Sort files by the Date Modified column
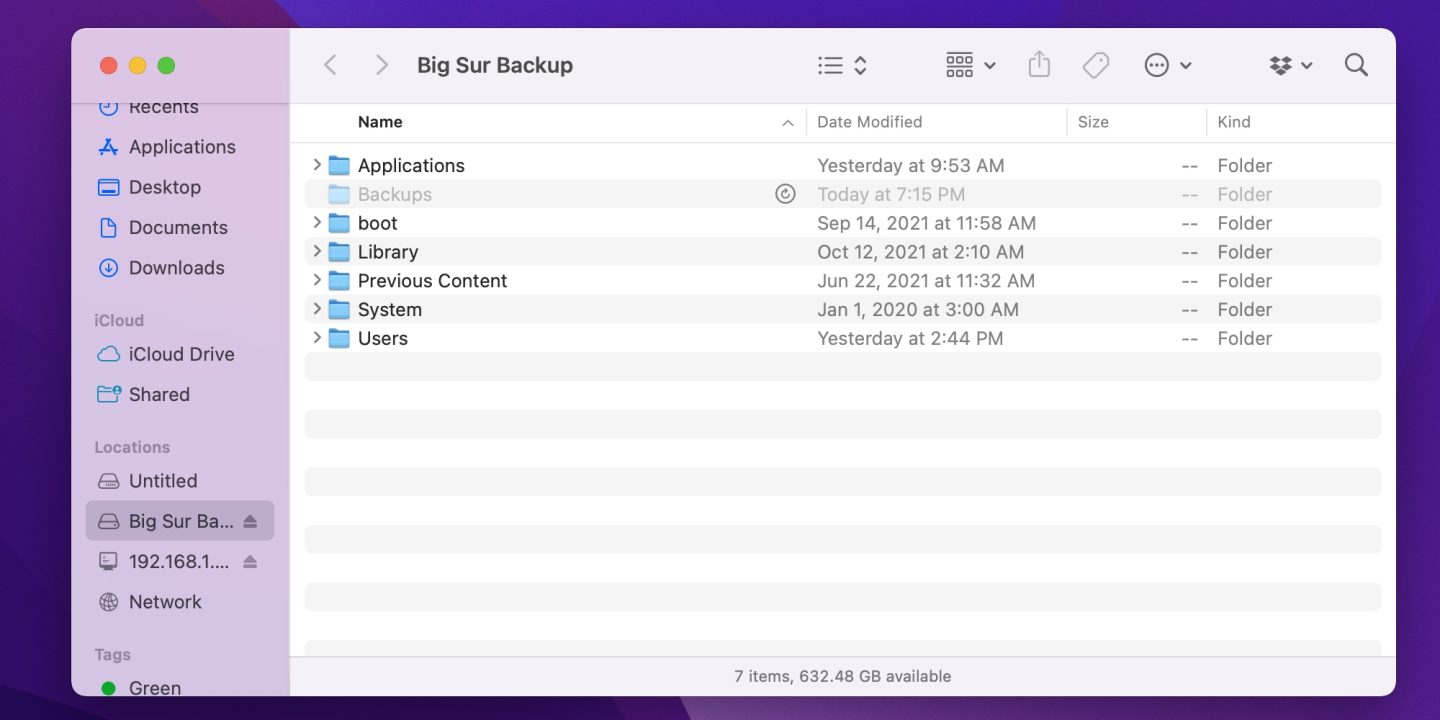The height and width of the screenshot is (720, 1440). pyautogui.click(x=869, y=121)
